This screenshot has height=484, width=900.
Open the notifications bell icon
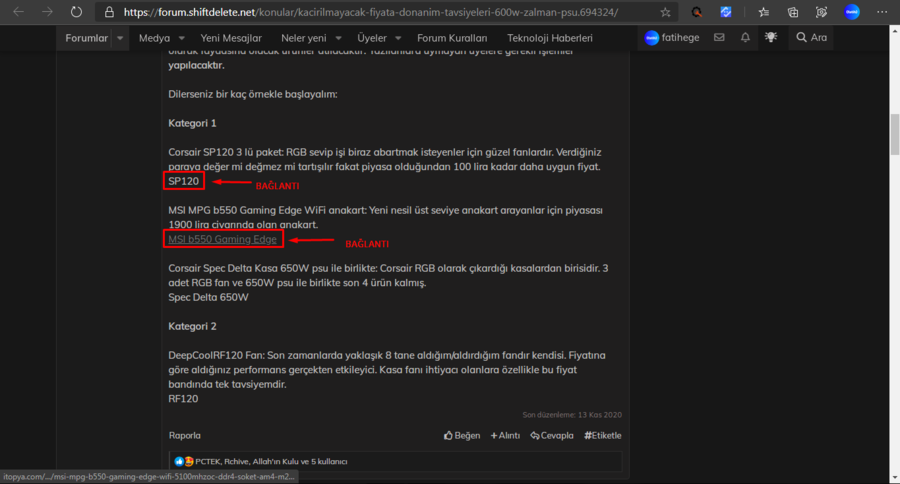[745, 37]
